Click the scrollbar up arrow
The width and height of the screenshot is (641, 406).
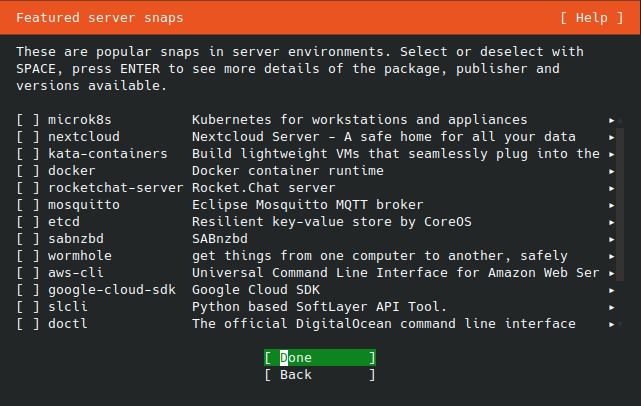pyautogui.click(x=620, y=120)
